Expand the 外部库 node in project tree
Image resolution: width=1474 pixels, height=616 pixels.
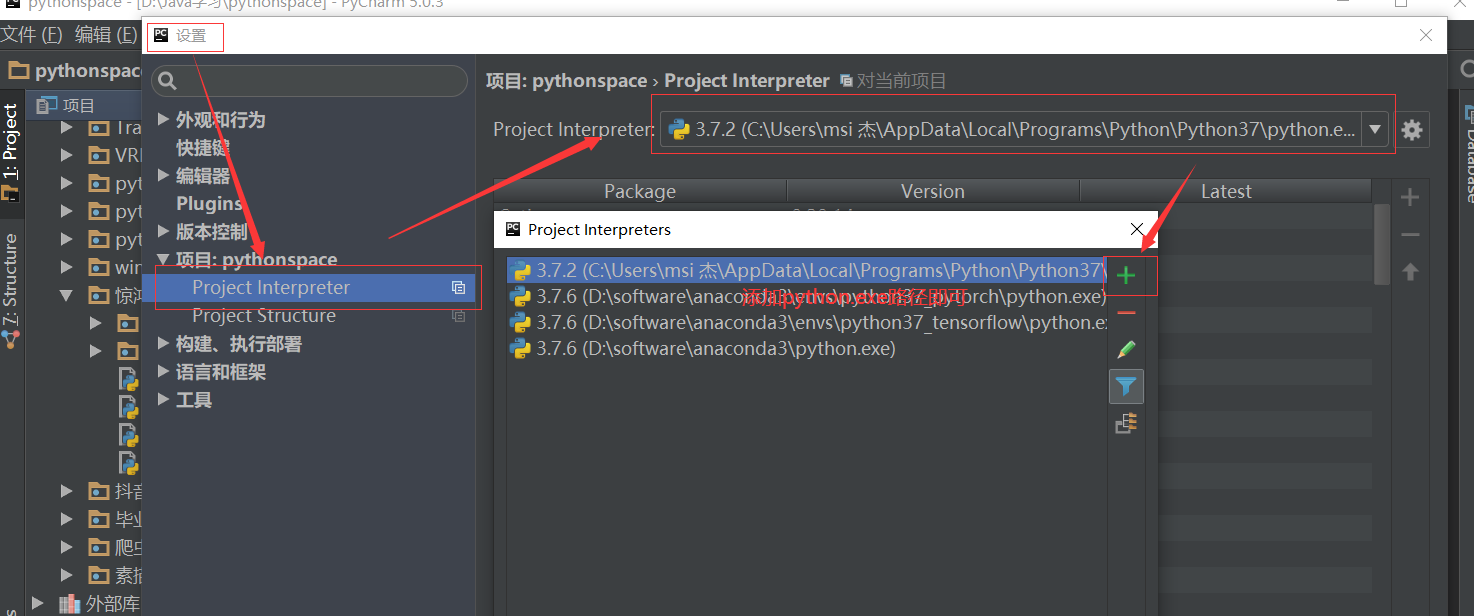click(39, 604)
